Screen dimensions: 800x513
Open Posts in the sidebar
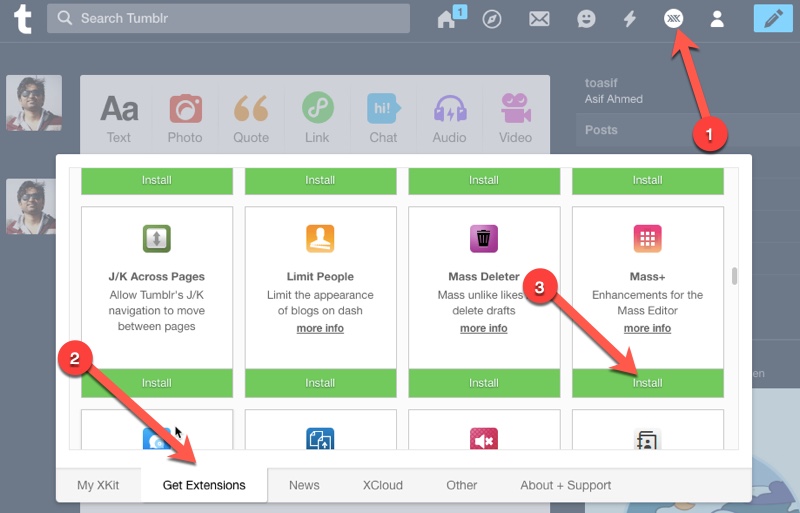pyautogui.click(x=601, y=130)
